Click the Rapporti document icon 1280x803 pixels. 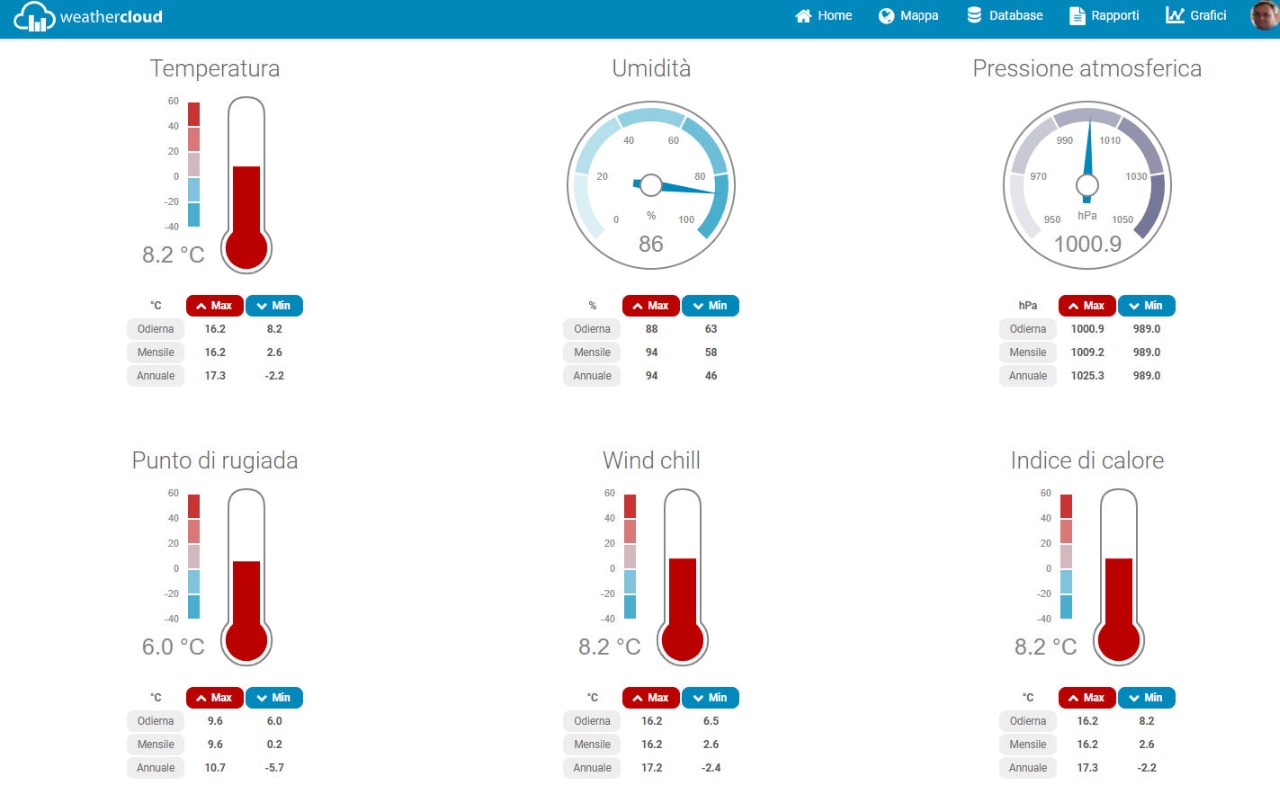(x=1077, y=16)
